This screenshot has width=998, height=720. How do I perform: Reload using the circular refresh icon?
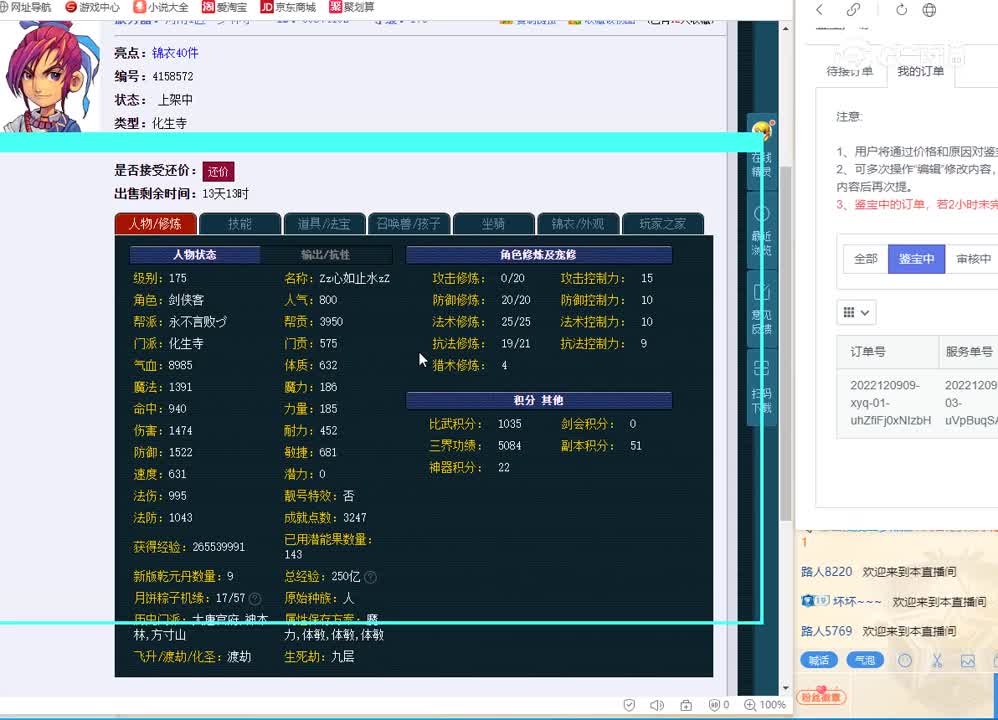point(901,10)
